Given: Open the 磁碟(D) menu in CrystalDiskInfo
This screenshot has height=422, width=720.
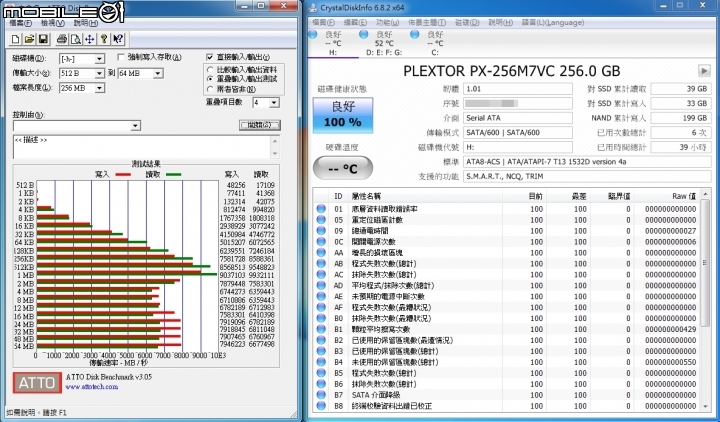Looking at the screenshot, I should point(467,23).
